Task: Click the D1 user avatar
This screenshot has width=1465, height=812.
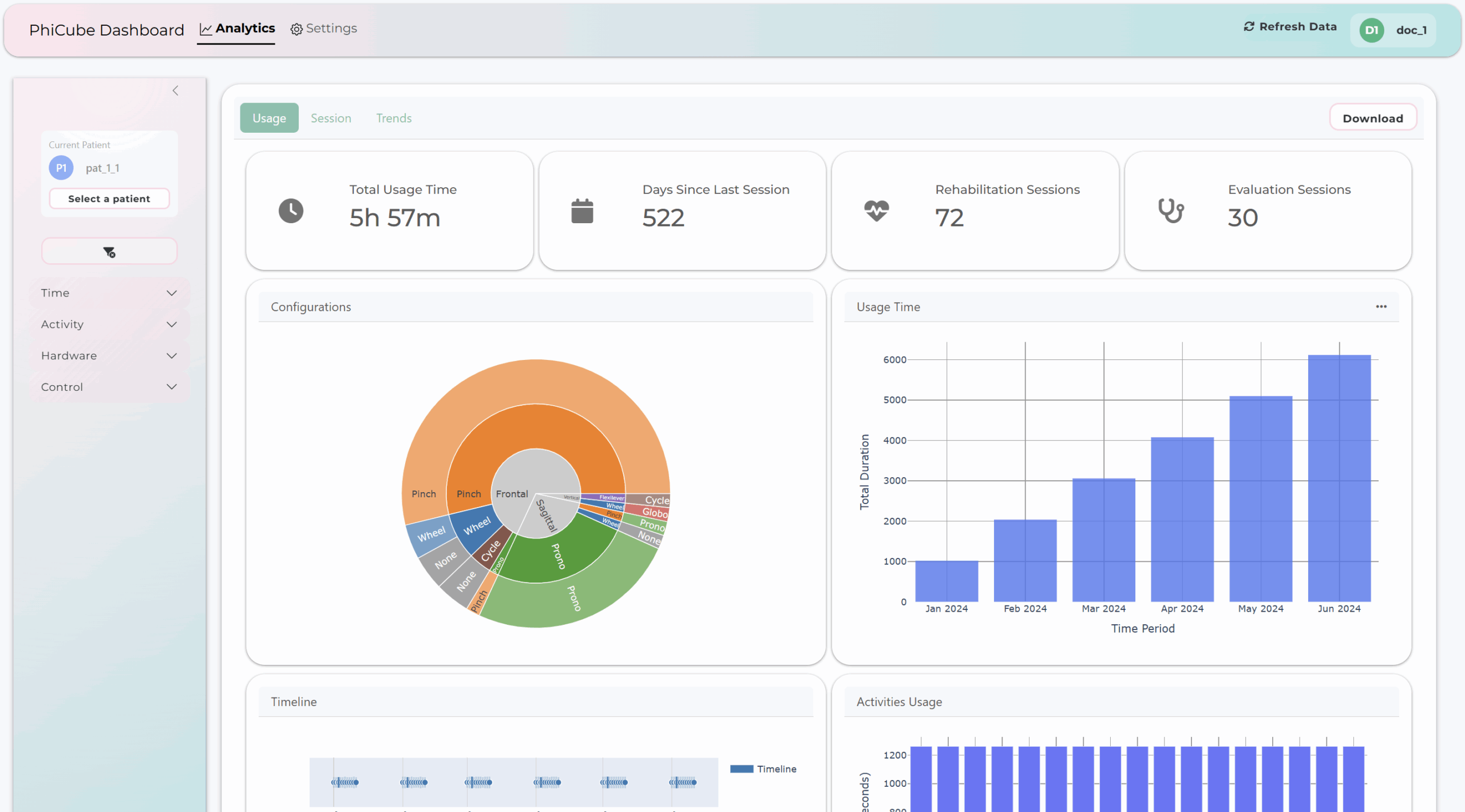Action: [1371, 30]
